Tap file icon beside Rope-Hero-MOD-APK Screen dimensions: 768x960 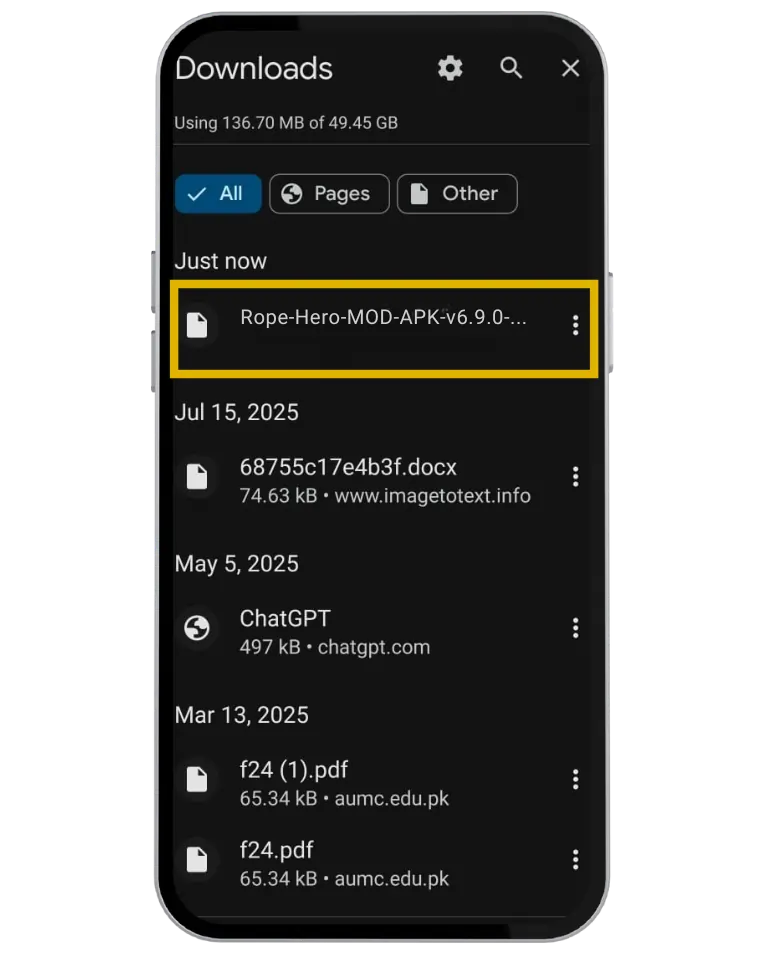click(x=197, y=325)
